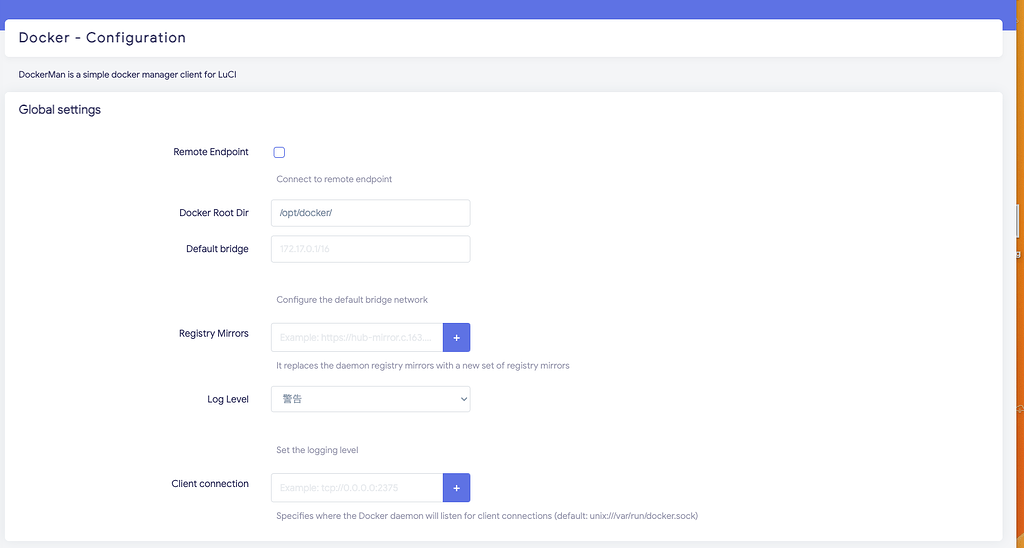Image resolution: width=1024 pixels, height=548 pixels.
Task: Click the 'Connect to remote endpoint' hint
Action: coord(334,180)
